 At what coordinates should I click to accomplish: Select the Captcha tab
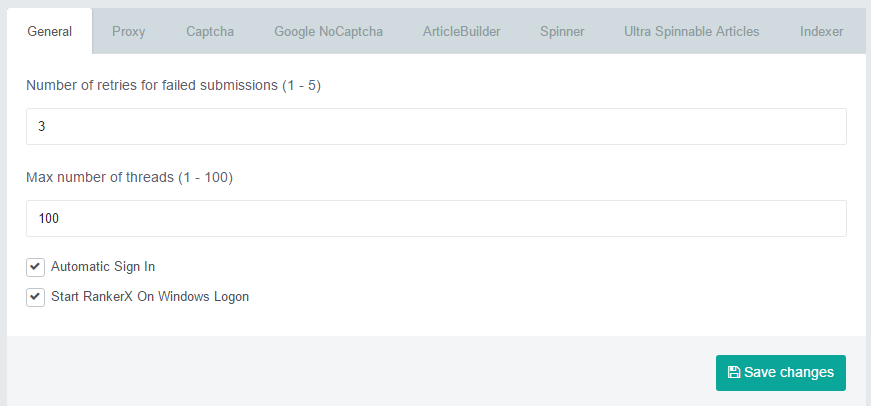click(x=209, y=31)
